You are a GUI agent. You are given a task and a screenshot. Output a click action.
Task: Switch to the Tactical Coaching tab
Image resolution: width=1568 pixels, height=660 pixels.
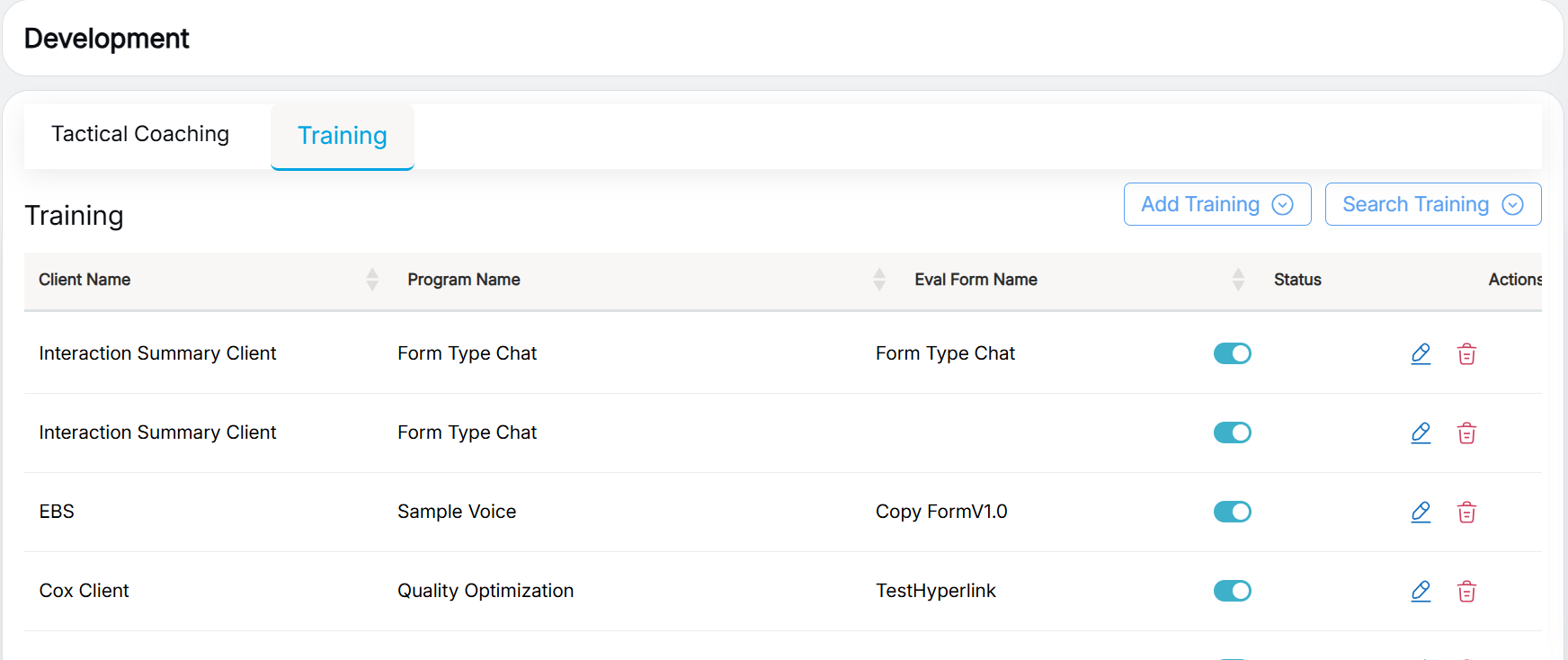pos(140,134)
